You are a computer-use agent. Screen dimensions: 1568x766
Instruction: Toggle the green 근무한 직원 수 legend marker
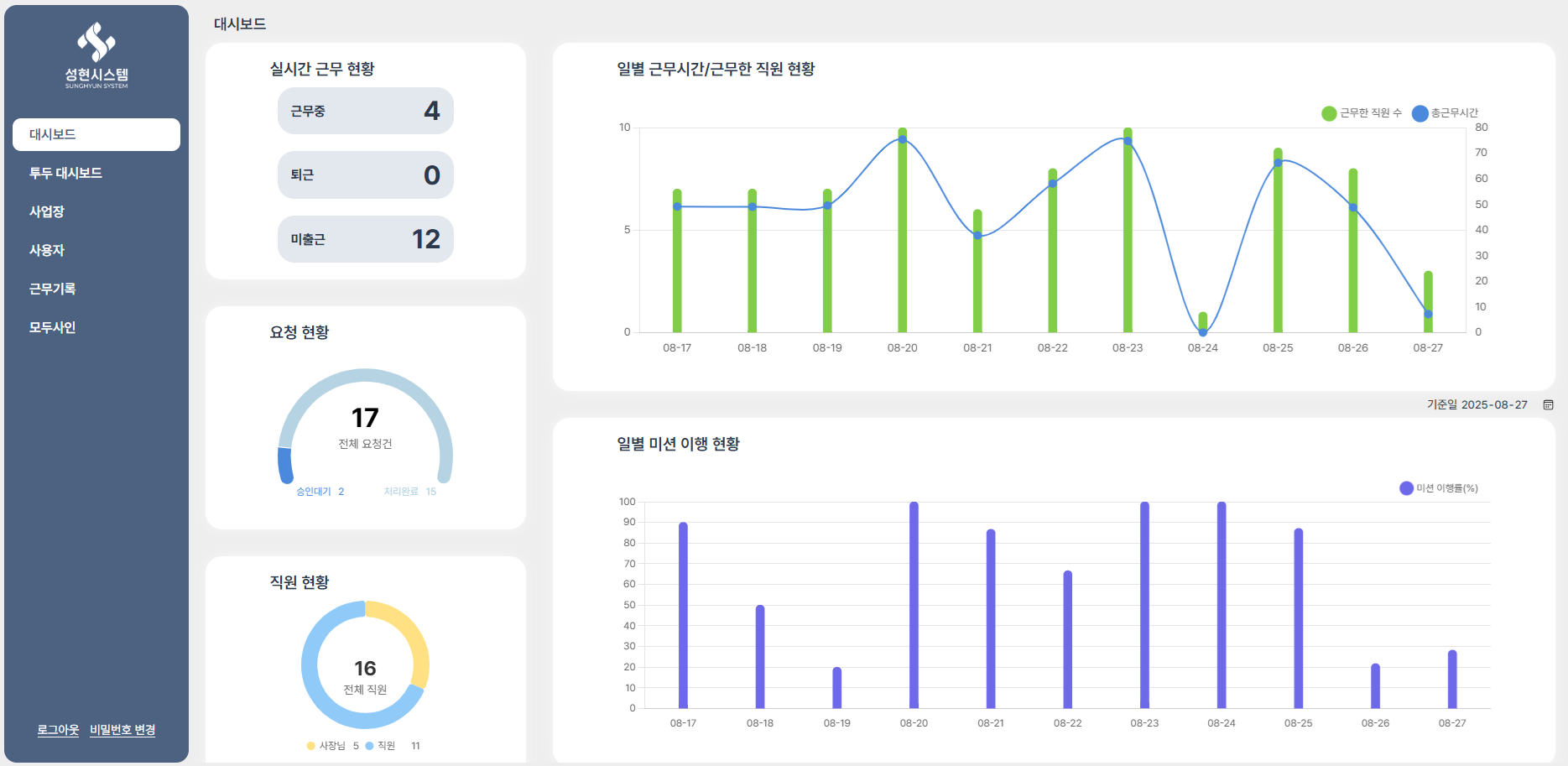coord(1329,113)
